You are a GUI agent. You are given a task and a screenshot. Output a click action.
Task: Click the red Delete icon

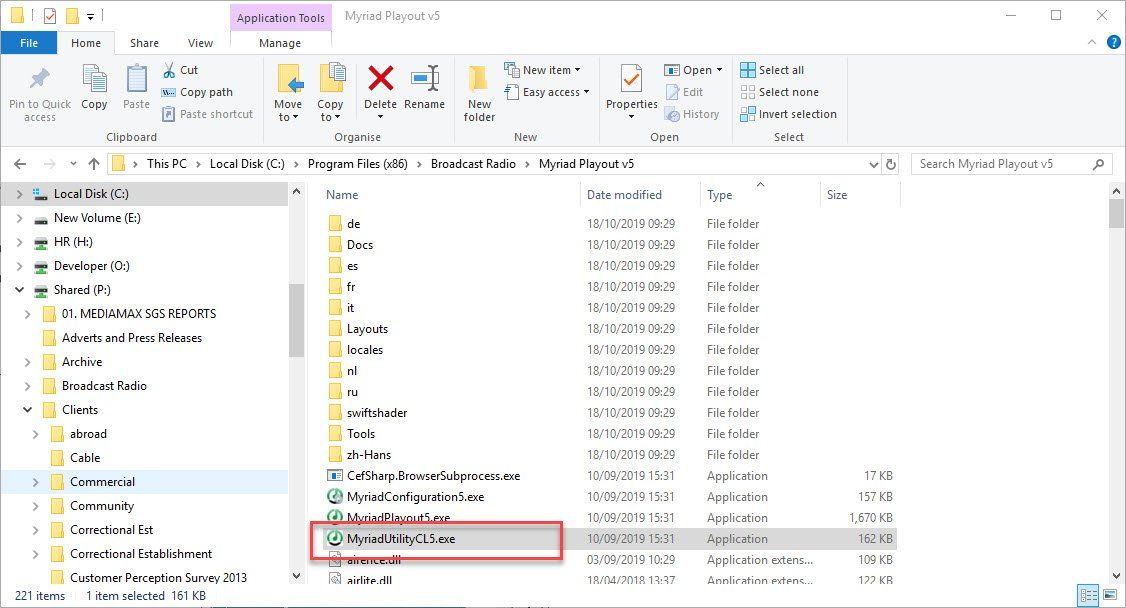click(x=381, y=78)
